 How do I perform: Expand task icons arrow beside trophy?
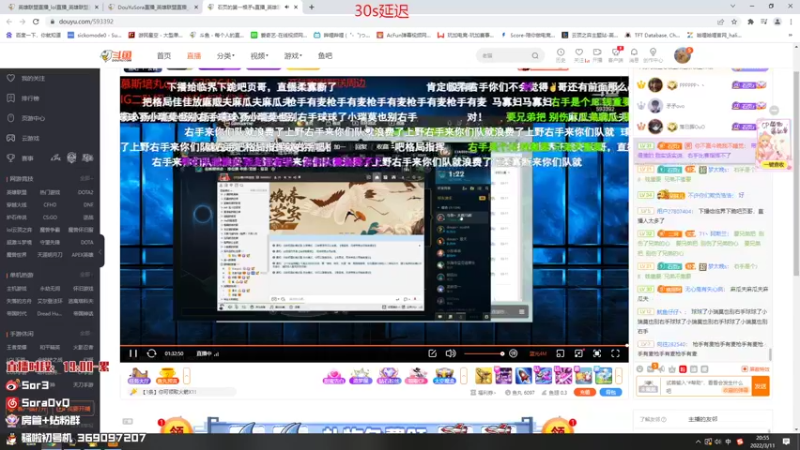(x=187, y=376)
